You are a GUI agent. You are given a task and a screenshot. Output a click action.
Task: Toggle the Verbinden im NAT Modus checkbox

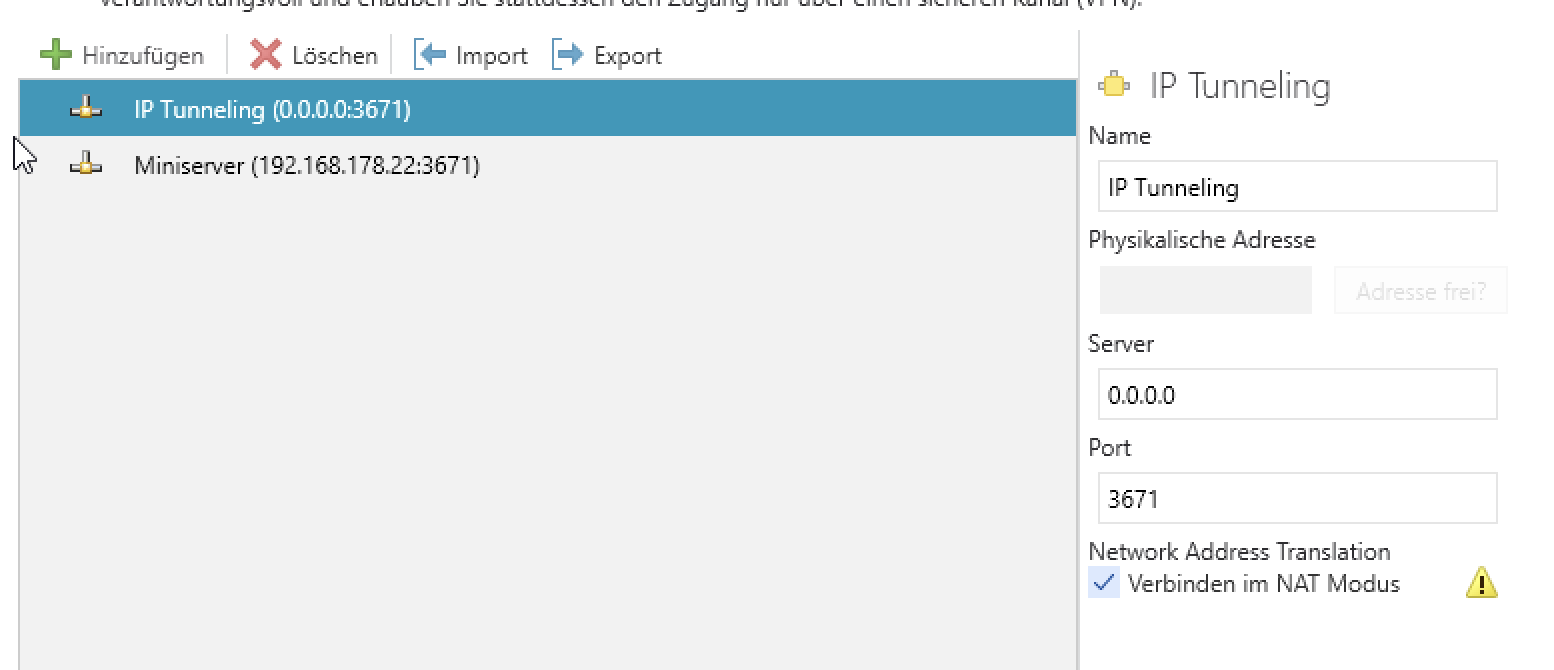tap(1105, 583)
